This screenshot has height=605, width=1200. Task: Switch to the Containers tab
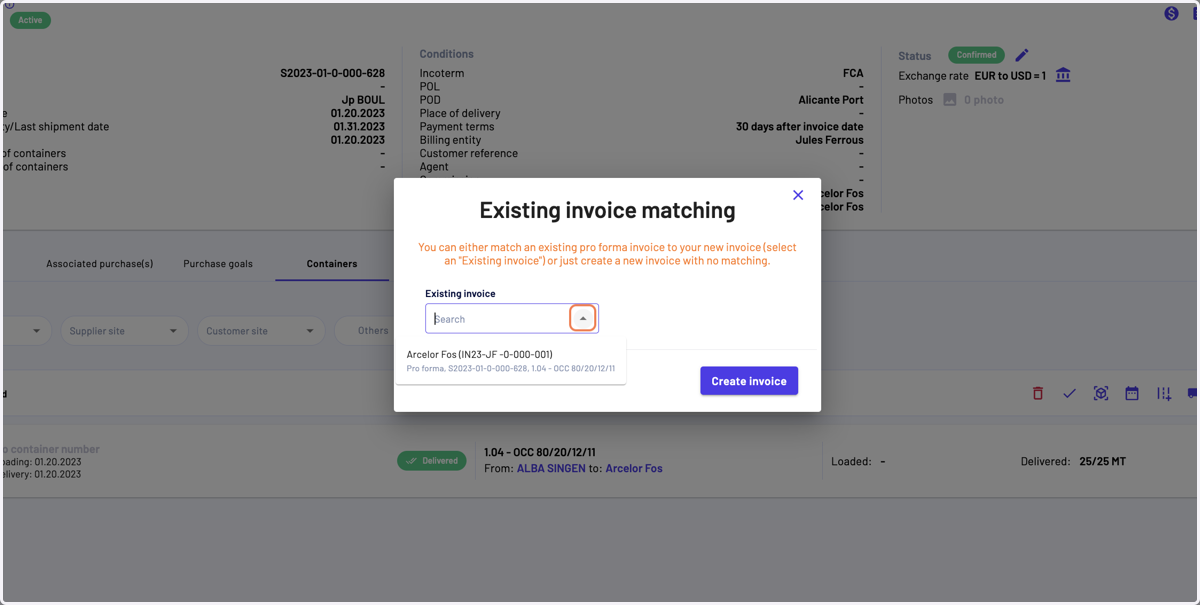tap(332, 264)
